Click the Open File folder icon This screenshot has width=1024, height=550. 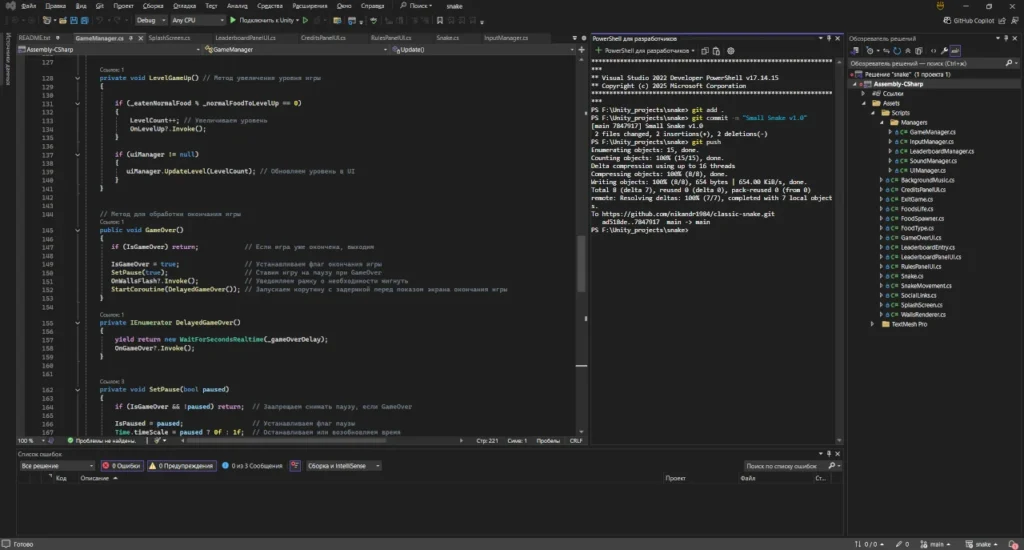(63, 20)
